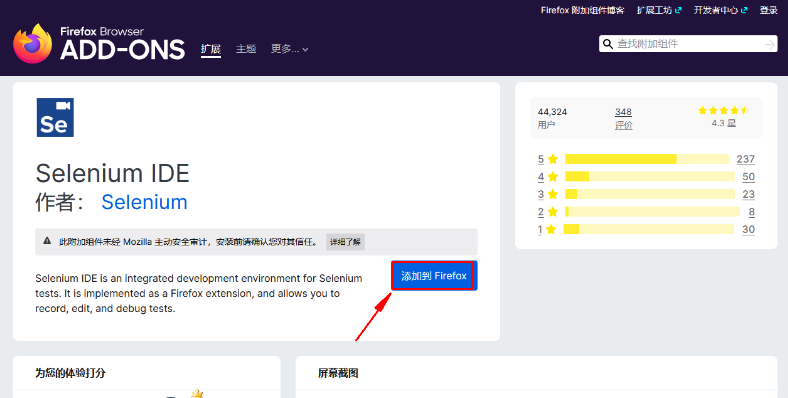This screenshot has height=398, width=788.
Task: Open the 扩展工坊 link
Action: pyautogui.click(x=659, y=10)
